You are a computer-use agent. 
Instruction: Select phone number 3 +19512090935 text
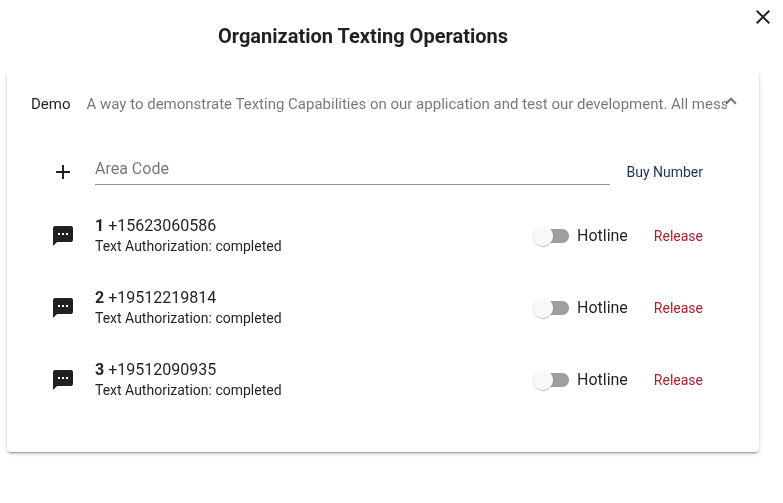point(155,369)
